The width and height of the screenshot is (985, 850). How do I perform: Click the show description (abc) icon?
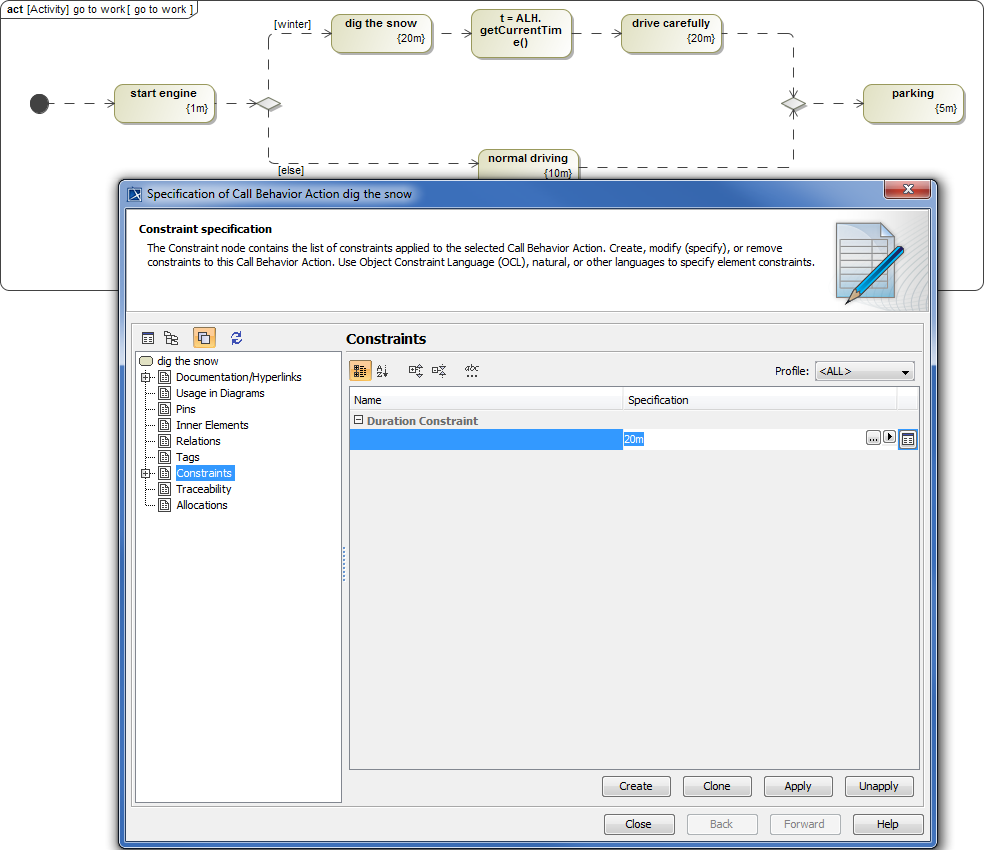point(471,371)
